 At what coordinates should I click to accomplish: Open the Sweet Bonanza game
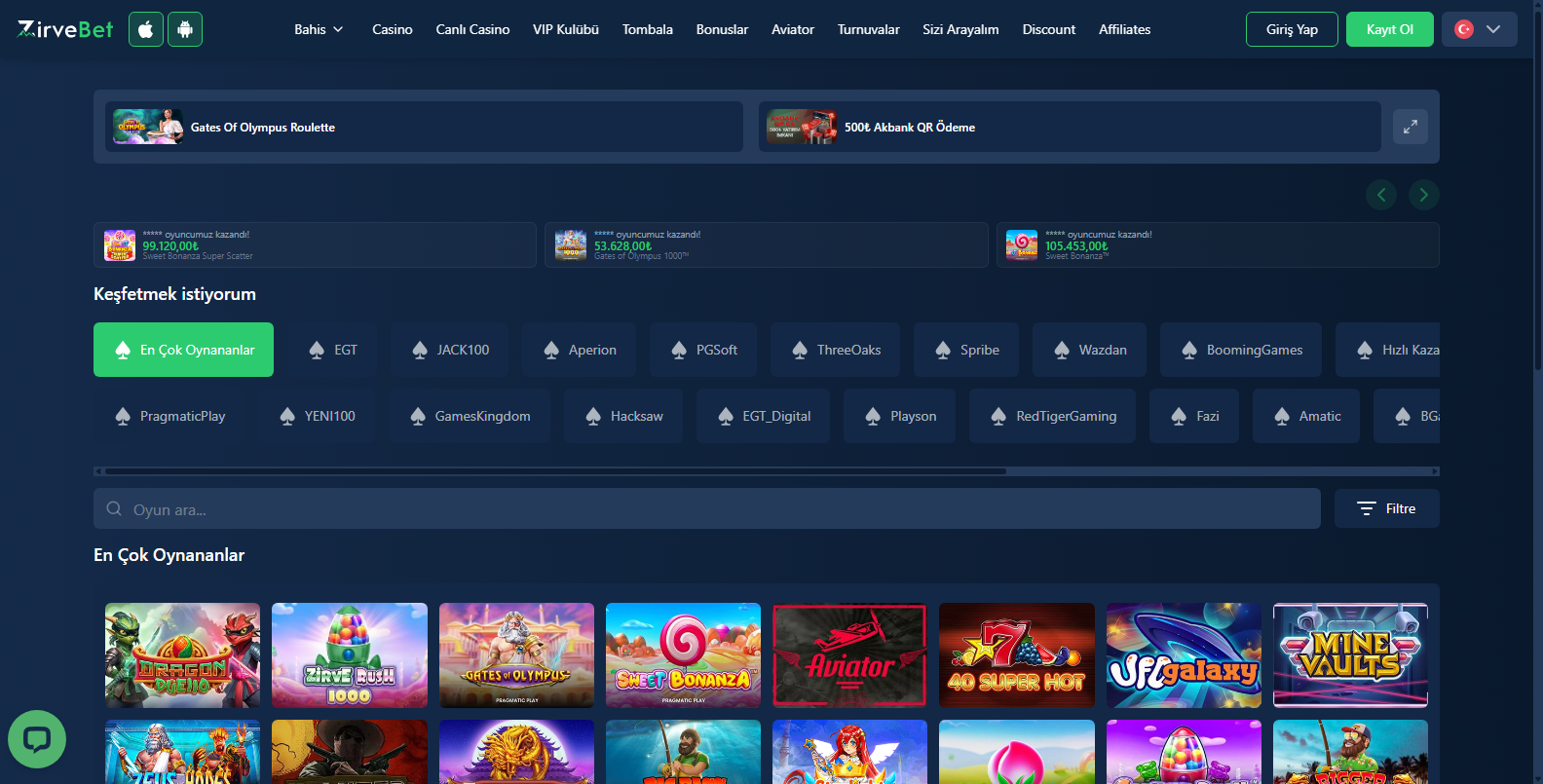pos(683,655)
